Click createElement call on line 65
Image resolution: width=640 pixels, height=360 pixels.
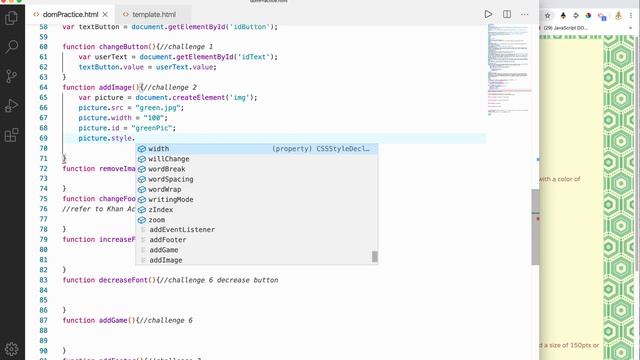pyautogui.click(x=198, y=98)
